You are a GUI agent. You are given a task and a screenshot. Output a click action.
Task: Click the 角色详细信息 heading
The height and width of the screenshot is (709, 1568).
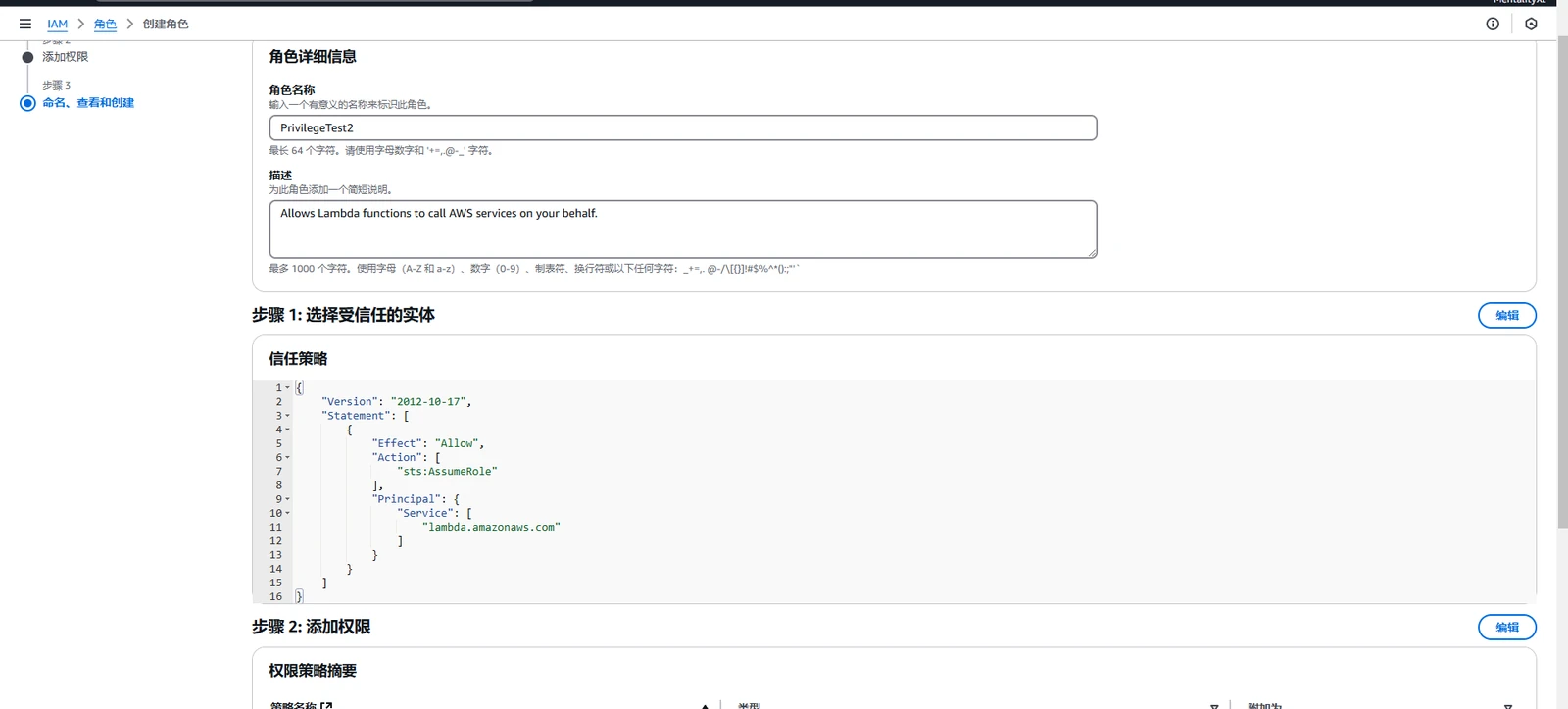tap(313, 57)
